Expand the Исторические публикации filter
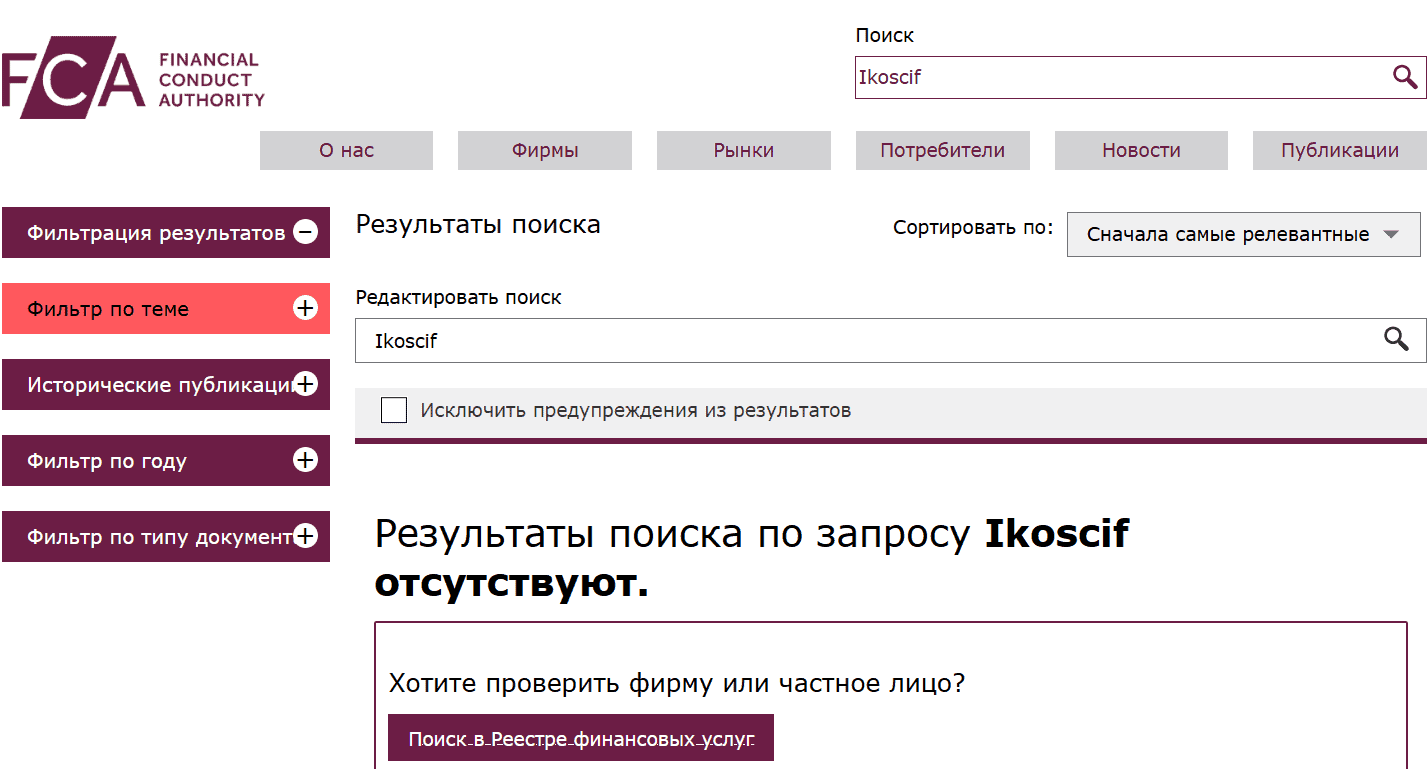1428x769 pixels. pos(305,384)
